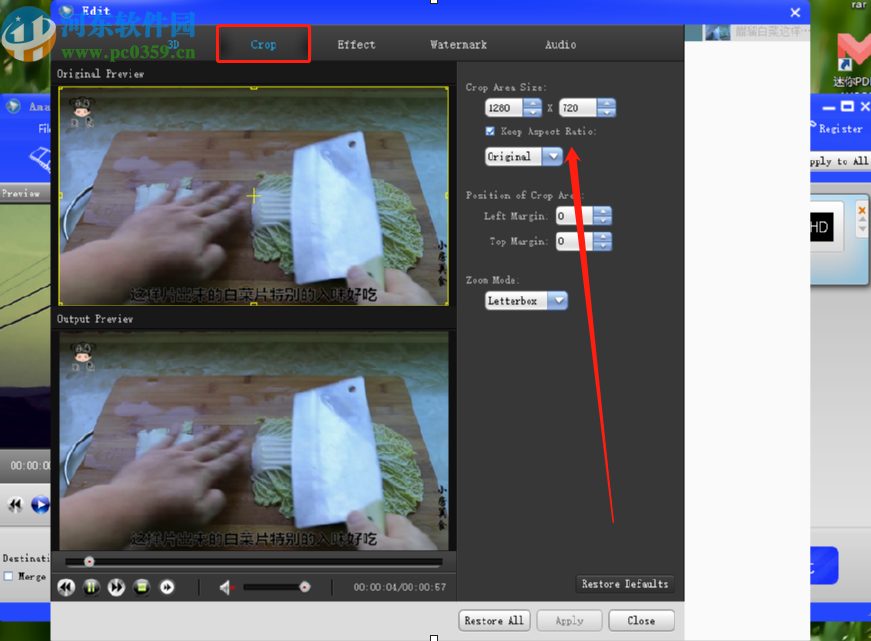Click Left Margin spinner arrows
The height and width of the screenshot is (641, 871).
pyautogui.click(x=603, y=216)
